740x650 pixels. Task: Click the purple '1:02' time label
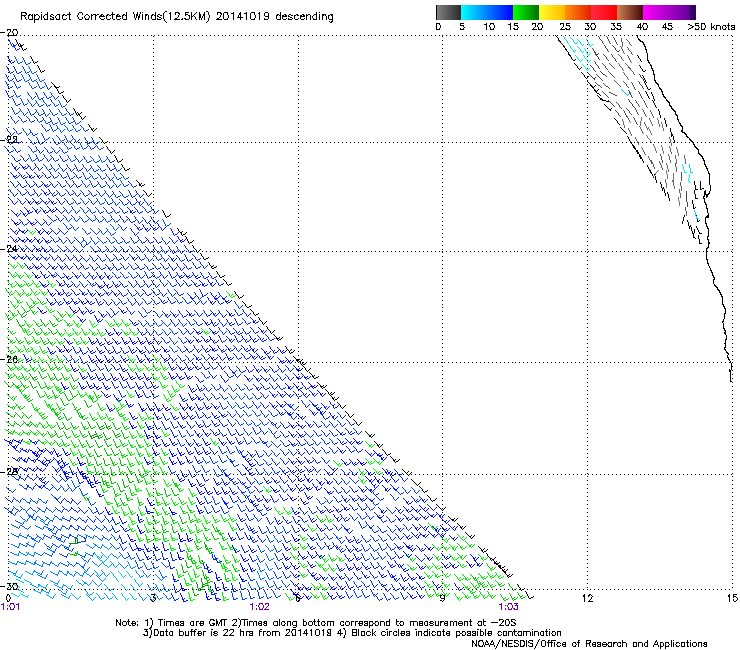click(x=260, y=607)
